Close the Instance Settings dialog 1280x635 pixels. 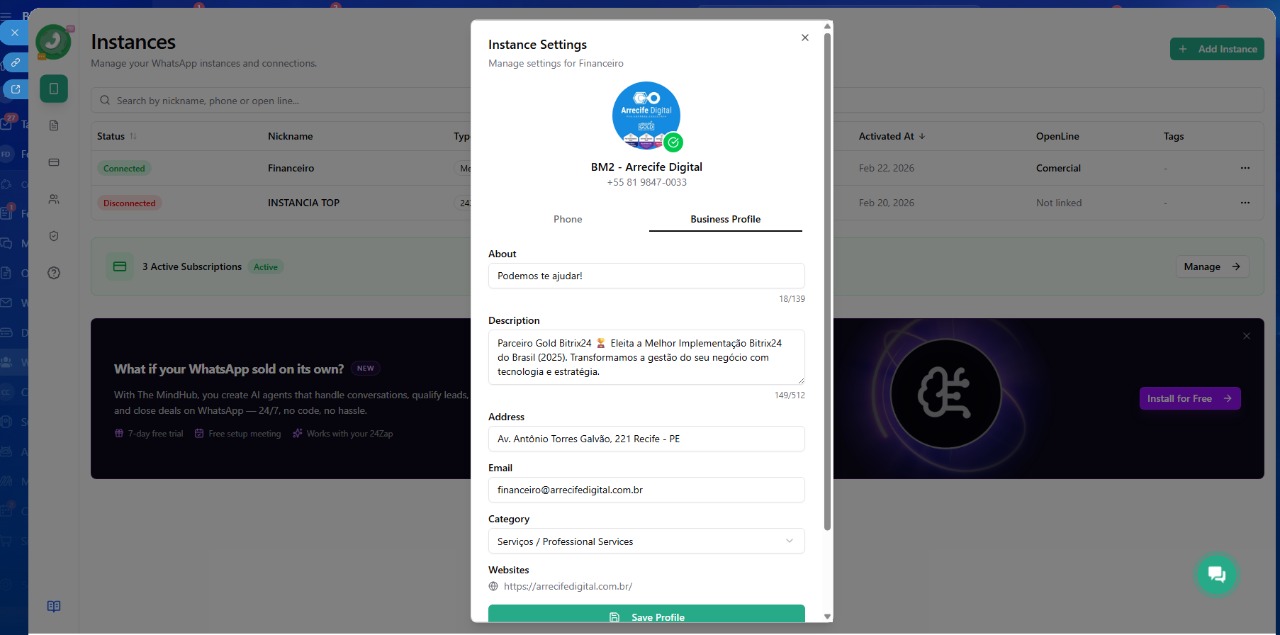point(805,38)
